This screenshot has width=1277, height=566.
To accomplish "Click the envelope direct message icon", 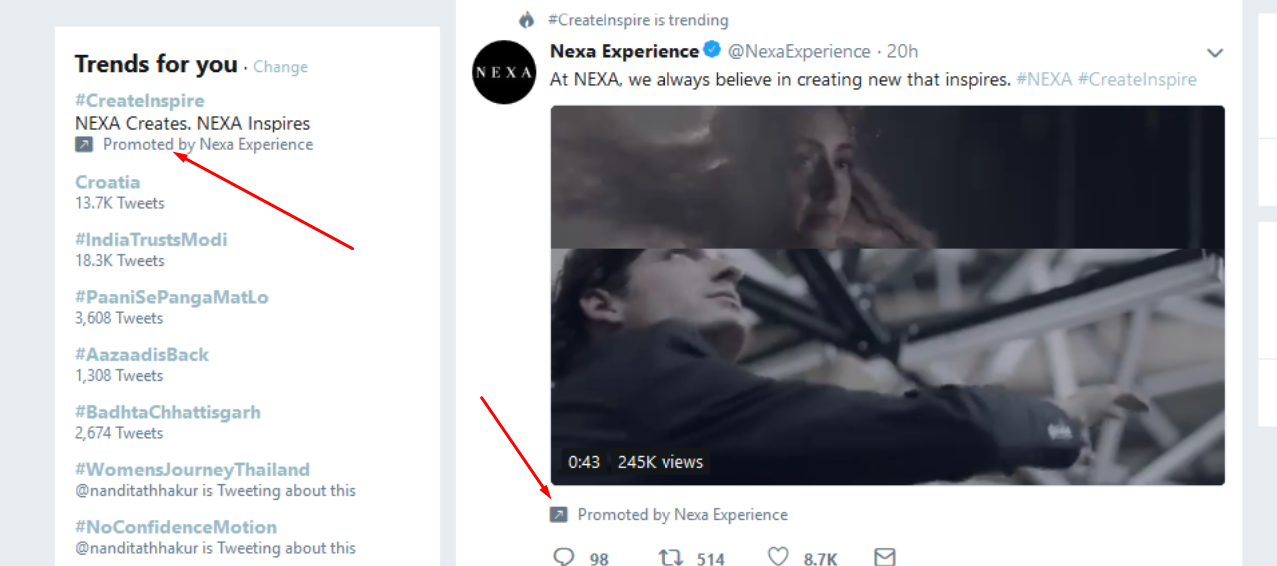I will (885, 557).
